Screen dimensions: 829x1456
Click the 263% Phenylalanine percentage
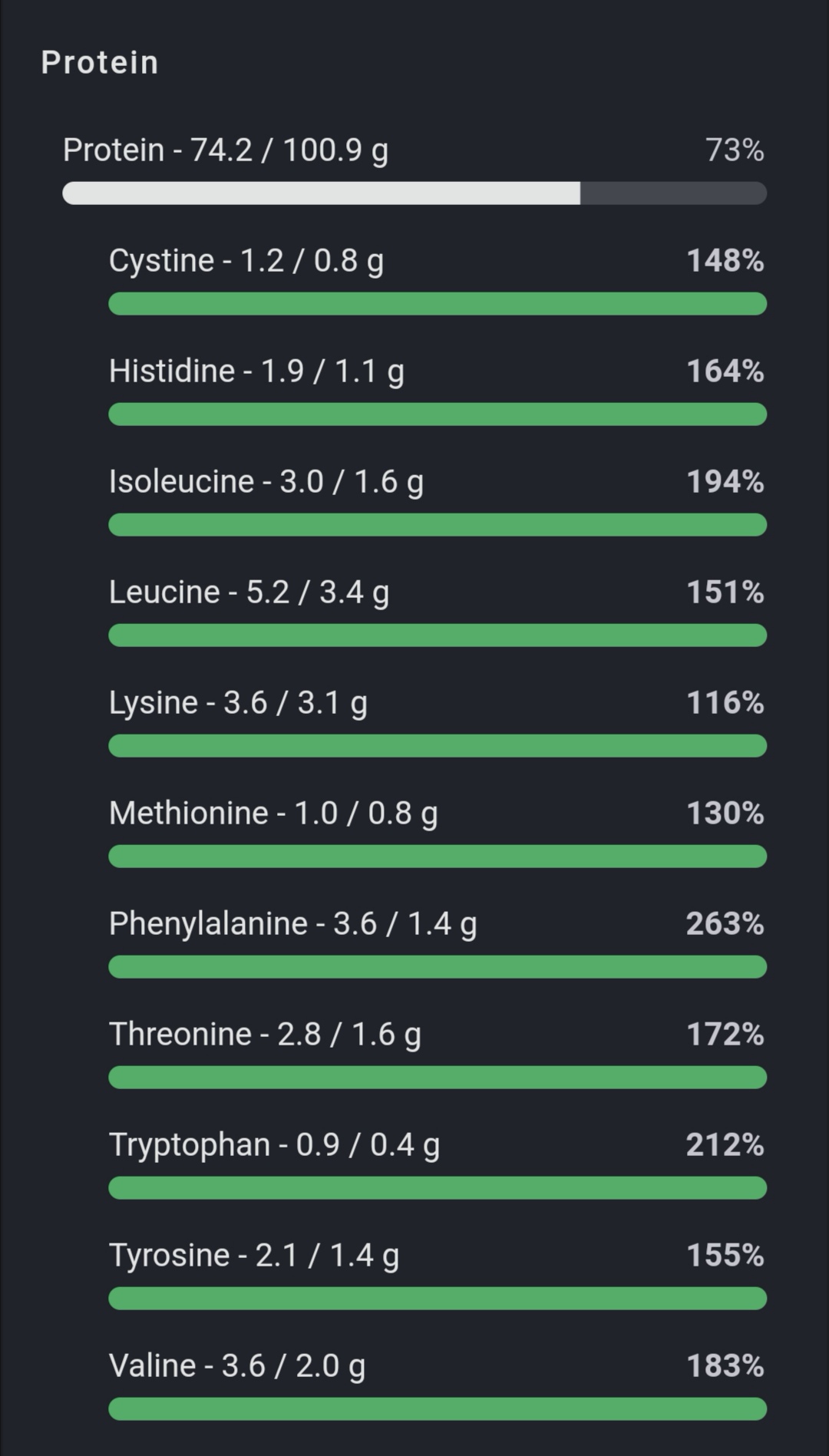click(x=725, y=923)
